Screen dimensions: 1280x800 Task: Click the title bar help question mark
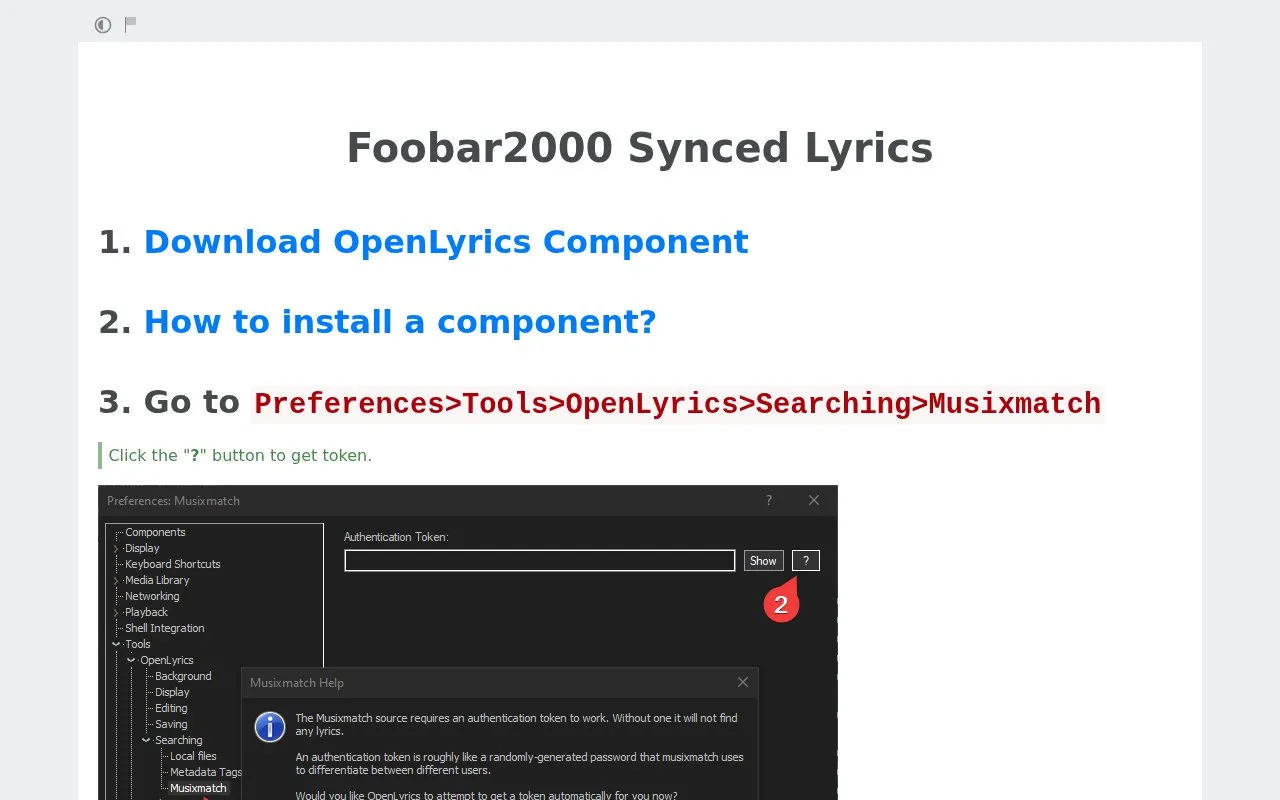pos(769,500)
